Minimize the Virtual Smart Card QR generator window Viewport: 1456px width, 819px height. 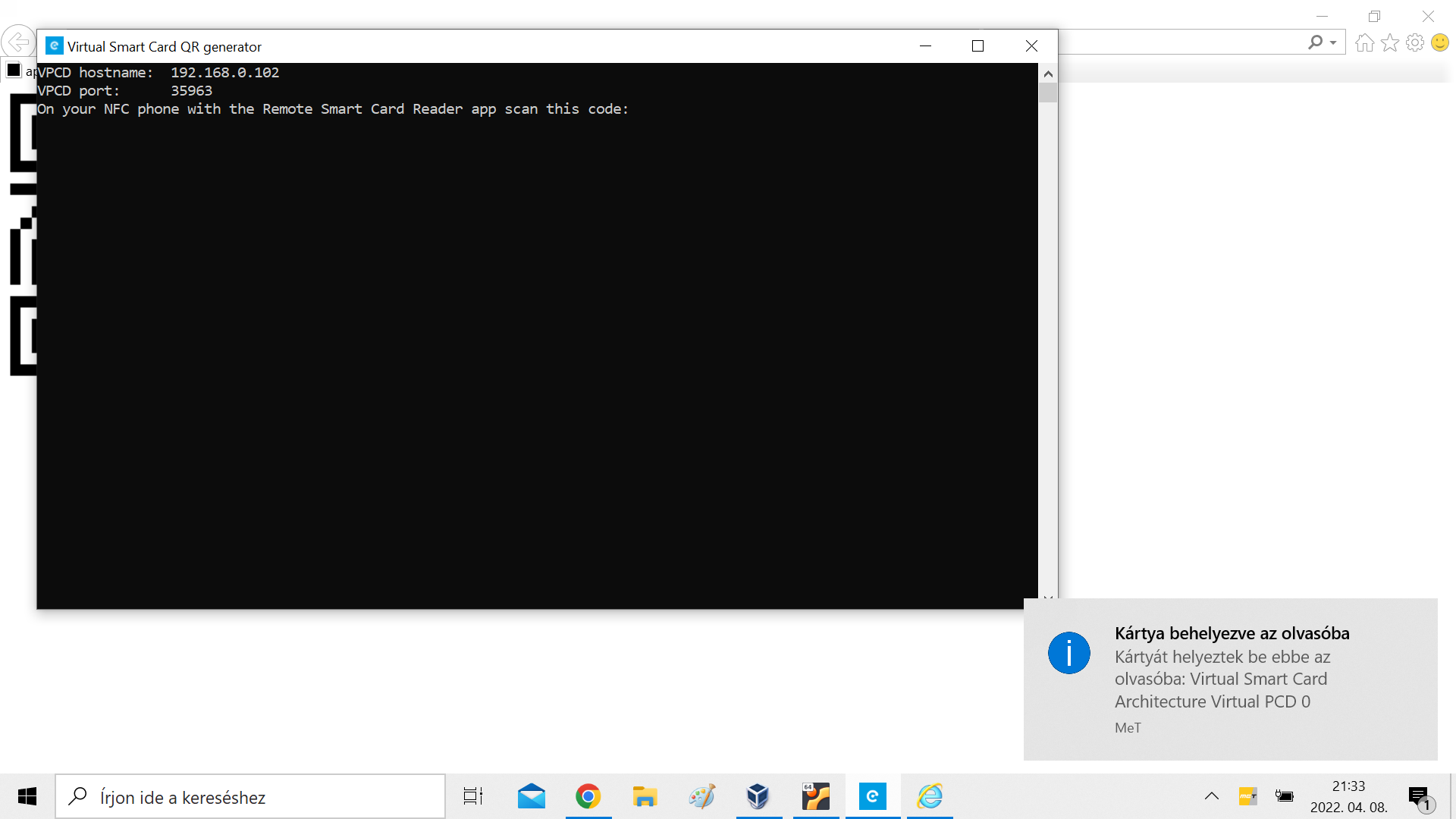tap(925, 46)
